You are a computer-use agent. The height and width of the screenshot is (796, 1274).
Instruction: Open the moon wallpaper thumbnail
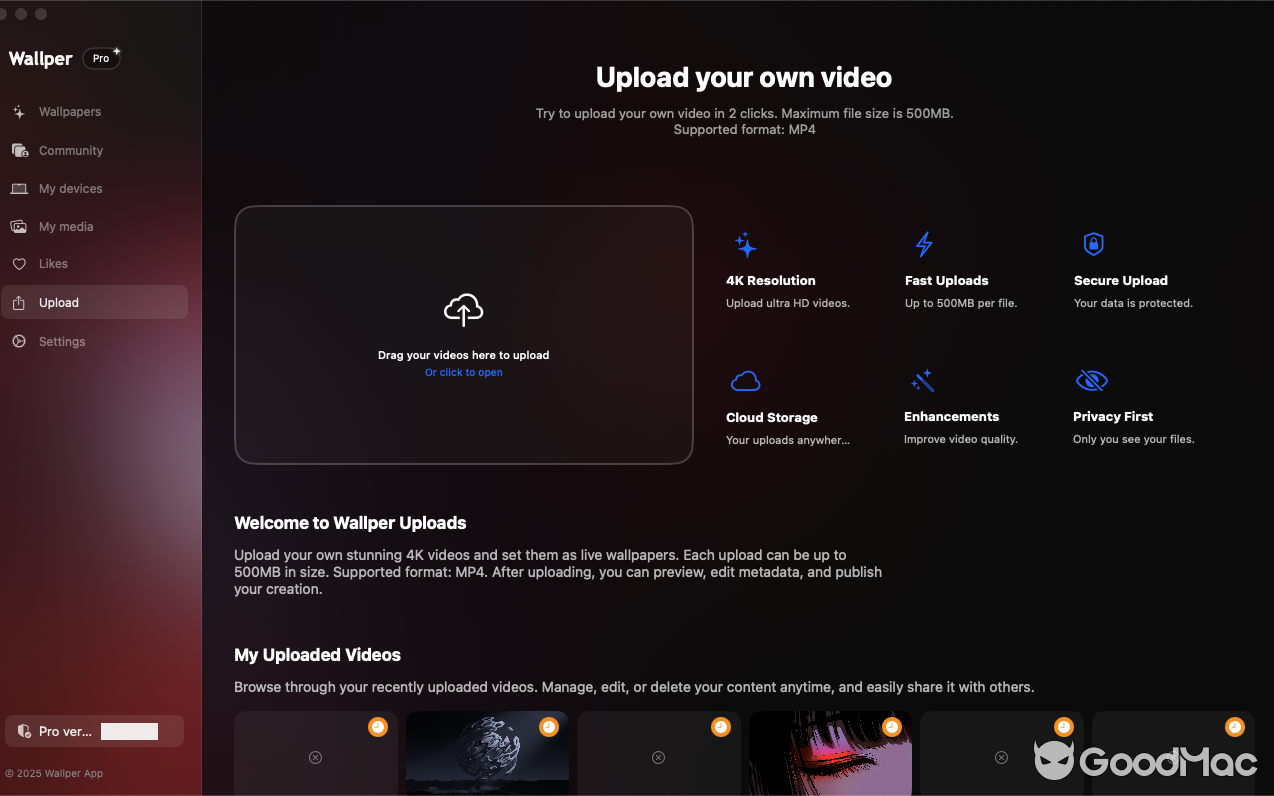tap(487, 760)
